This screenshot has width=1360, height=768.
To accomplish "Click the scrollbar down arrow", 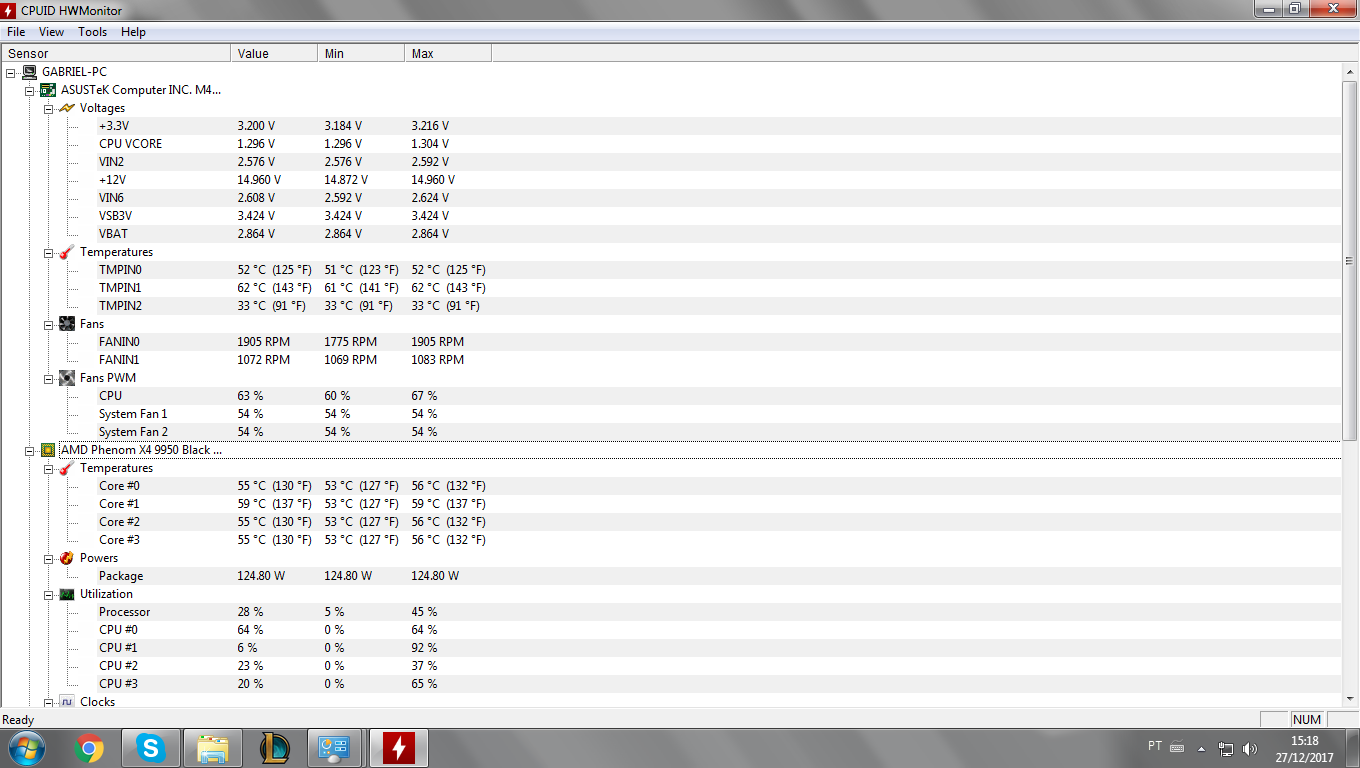I will click(x=1350, y=699).
